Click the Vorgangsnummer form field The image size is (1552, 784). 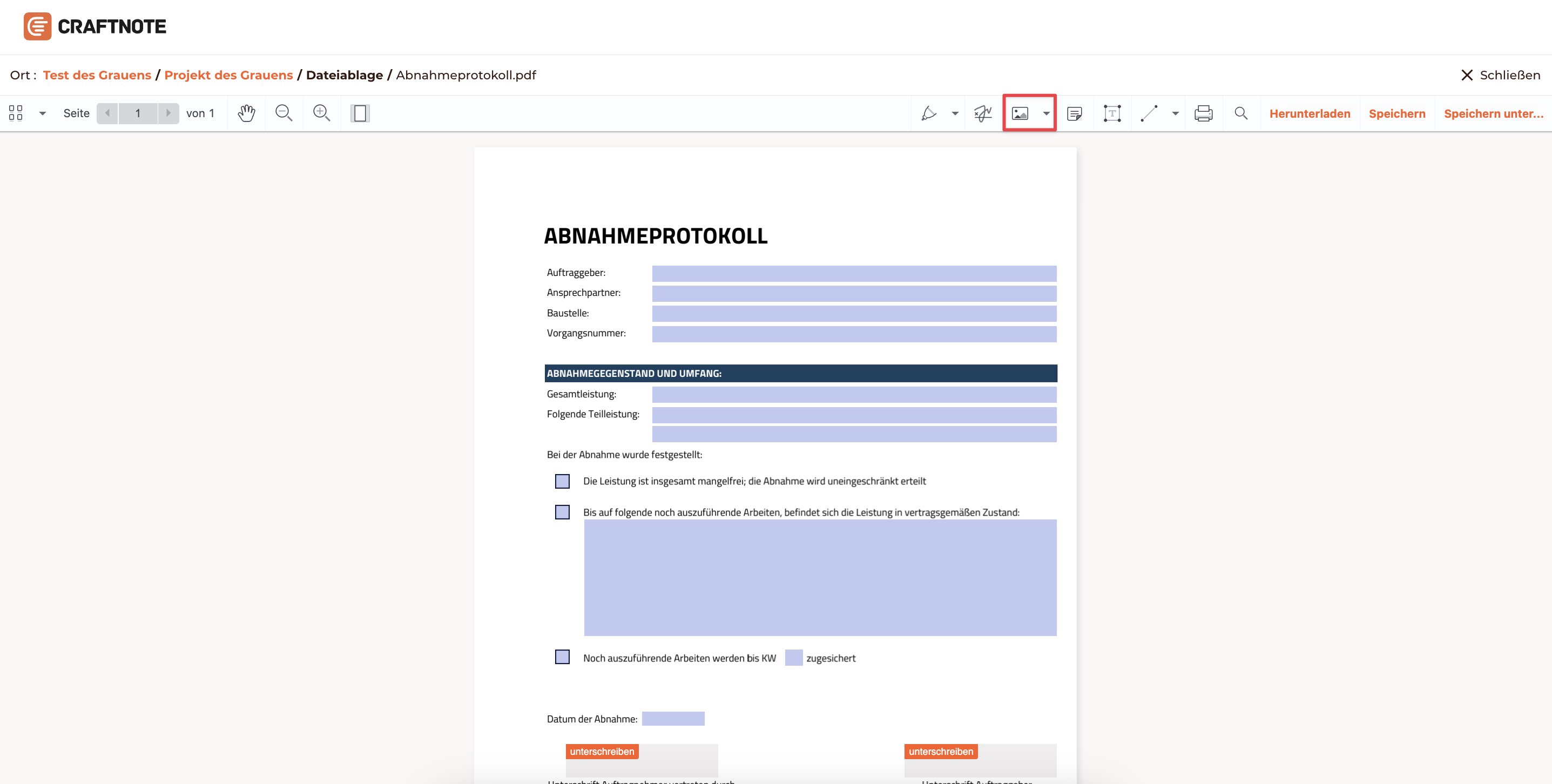(x=854, y=334)
